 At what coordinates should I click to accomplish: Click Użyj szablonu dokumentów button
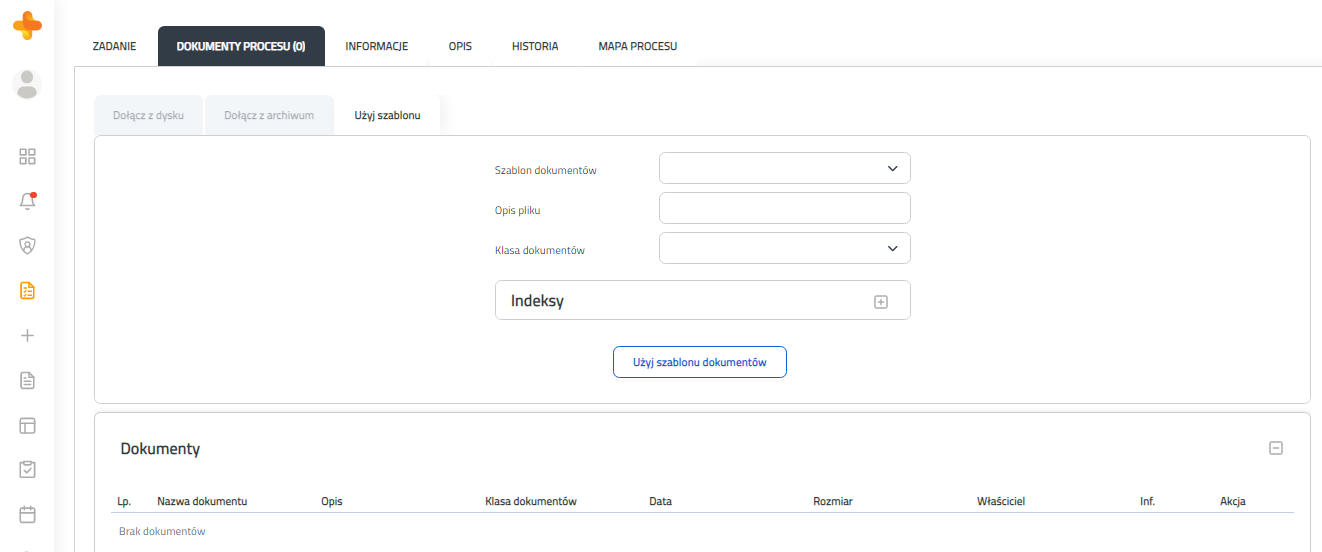(x=700, y=362)
